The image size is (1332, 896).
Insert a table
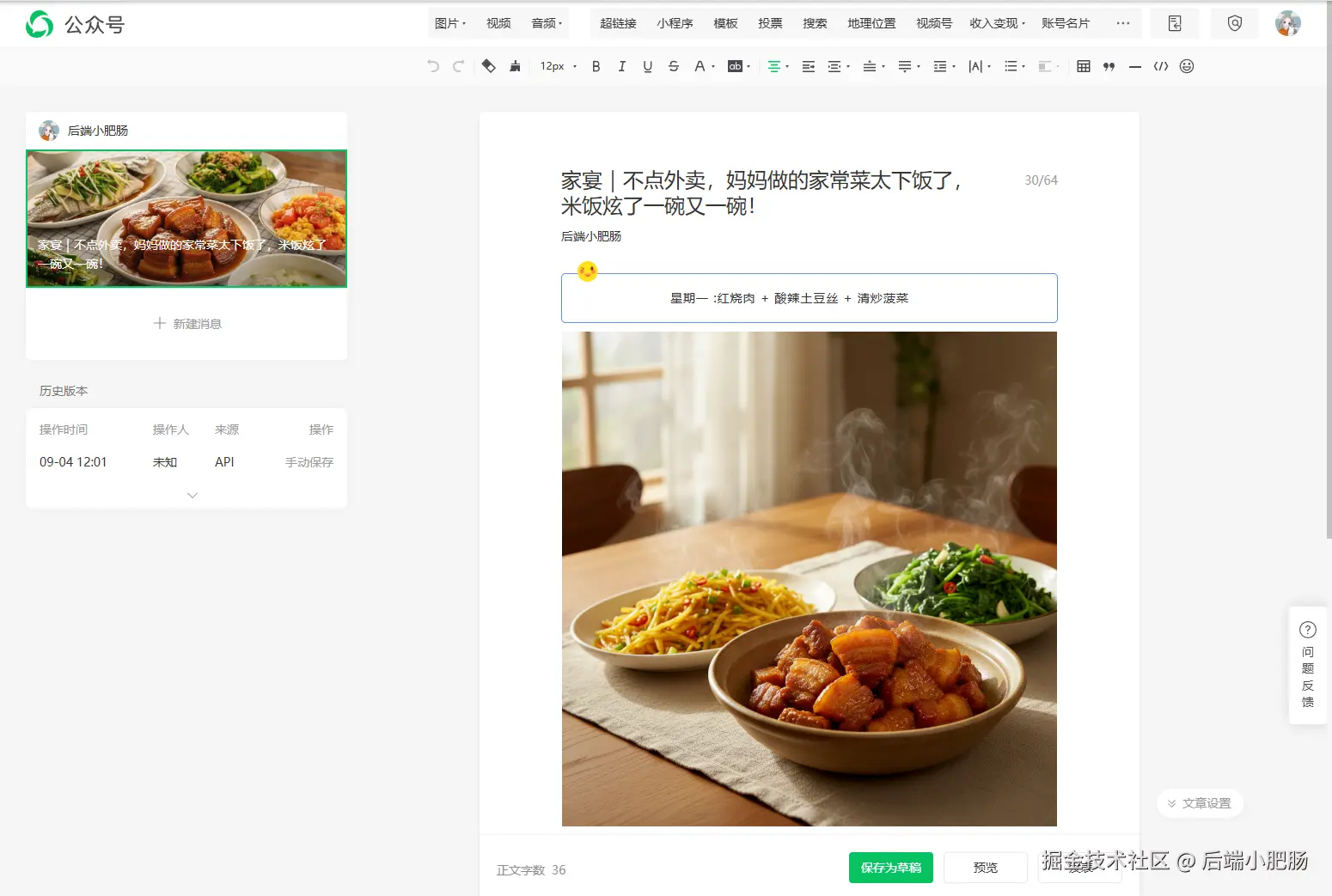click(1084, 66)
